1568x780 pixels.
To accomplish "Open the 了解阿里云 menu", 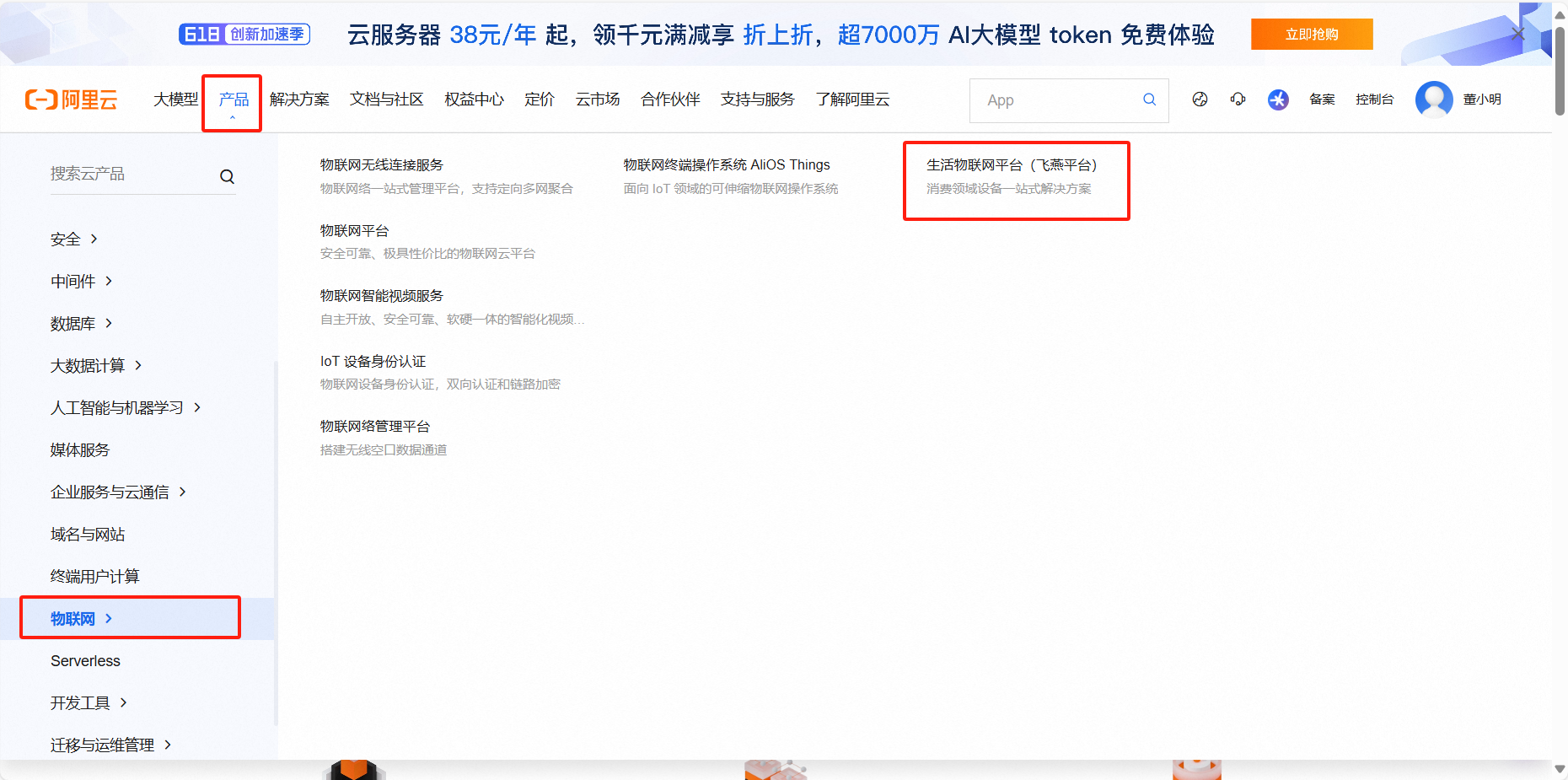I will (x=852, y=100).
